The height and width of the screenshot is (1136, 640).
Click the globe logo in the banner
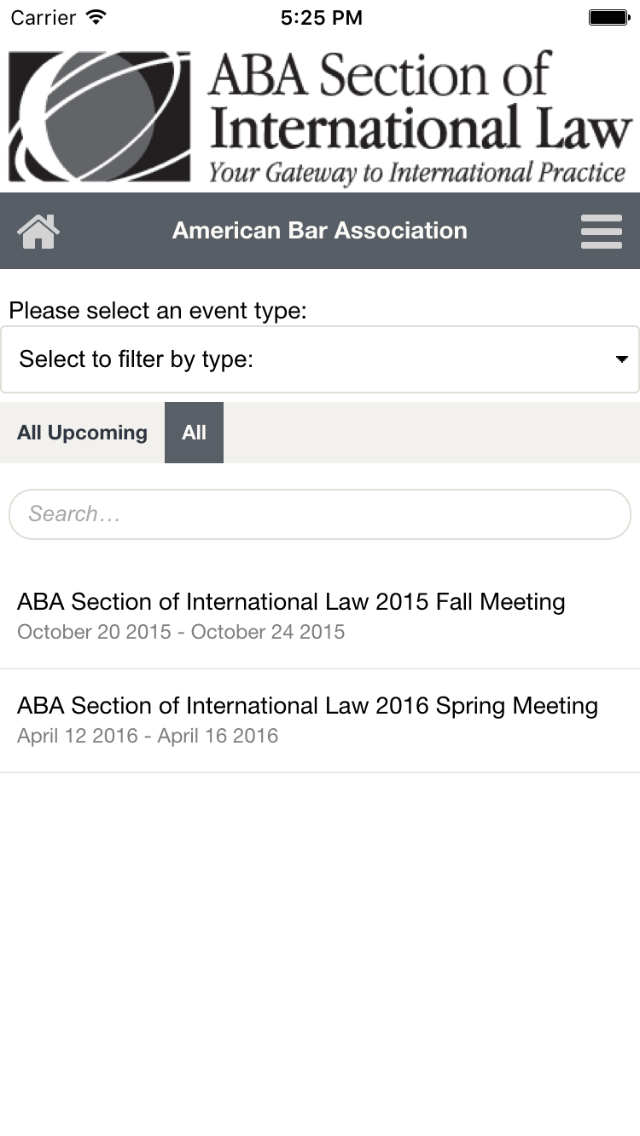tap(99, 116)
